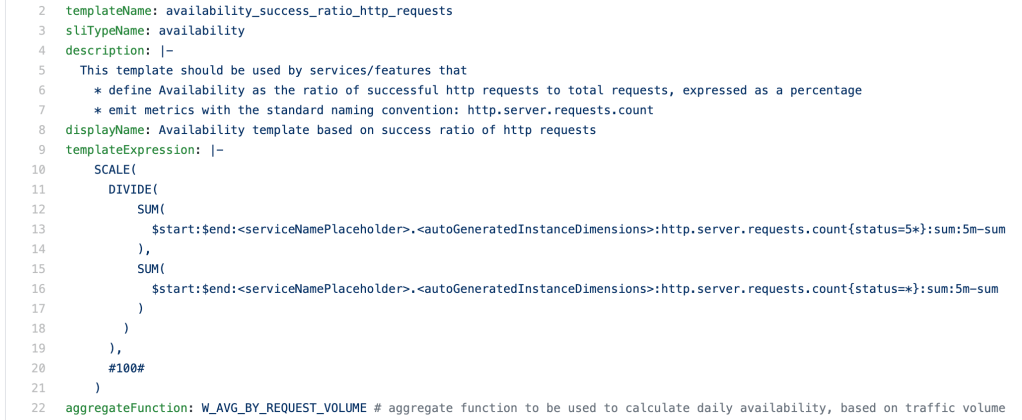Click the #100# value
Screen dimensions: 1022x420
126,368
